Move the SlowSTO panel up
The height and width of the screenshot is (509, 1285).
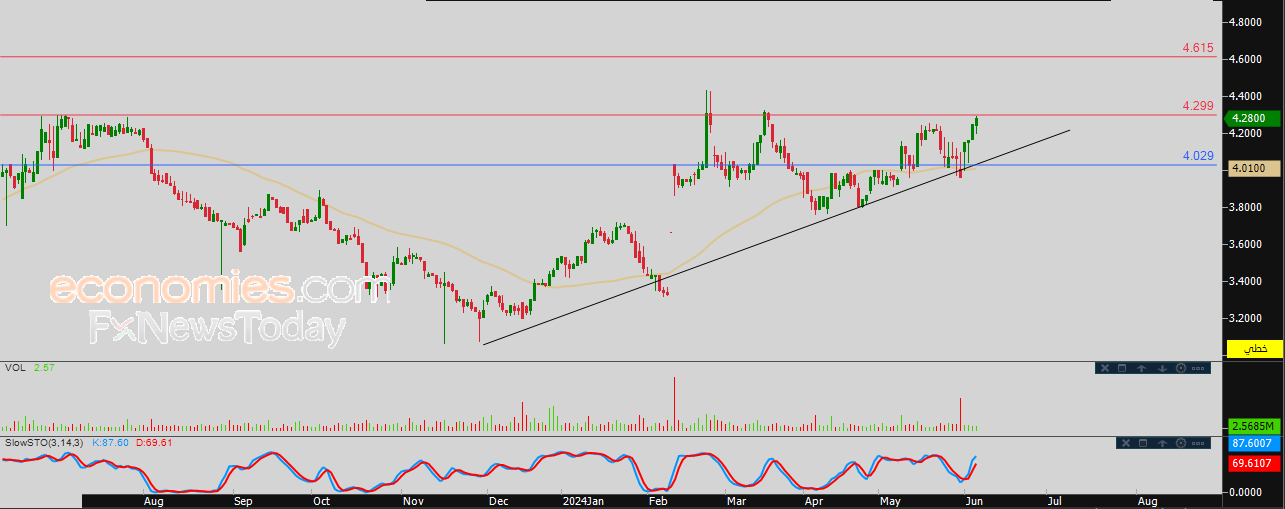(1162, 443)
